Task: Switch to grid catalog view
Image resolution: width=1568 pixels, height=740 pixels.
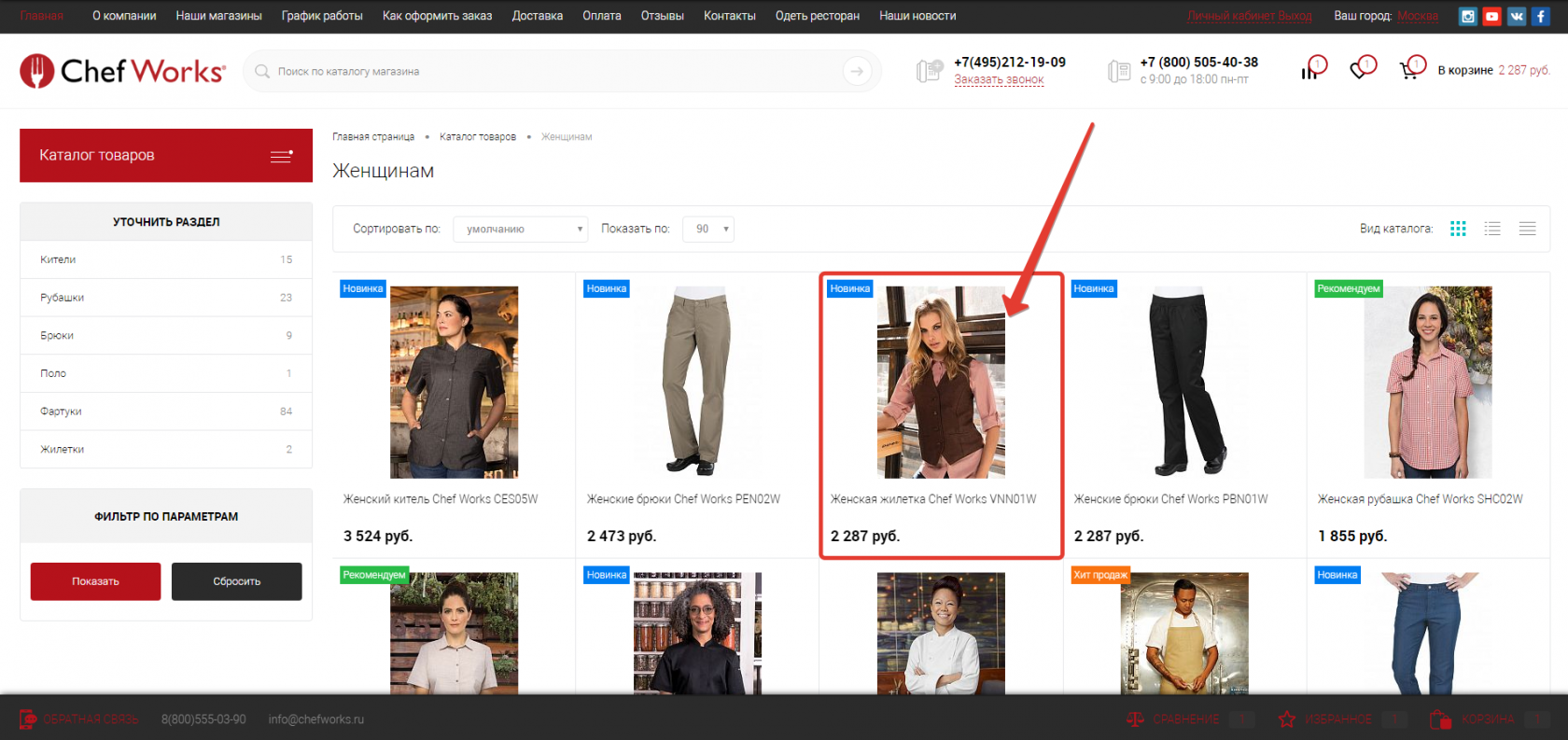Action: [x=1458, y=229]
